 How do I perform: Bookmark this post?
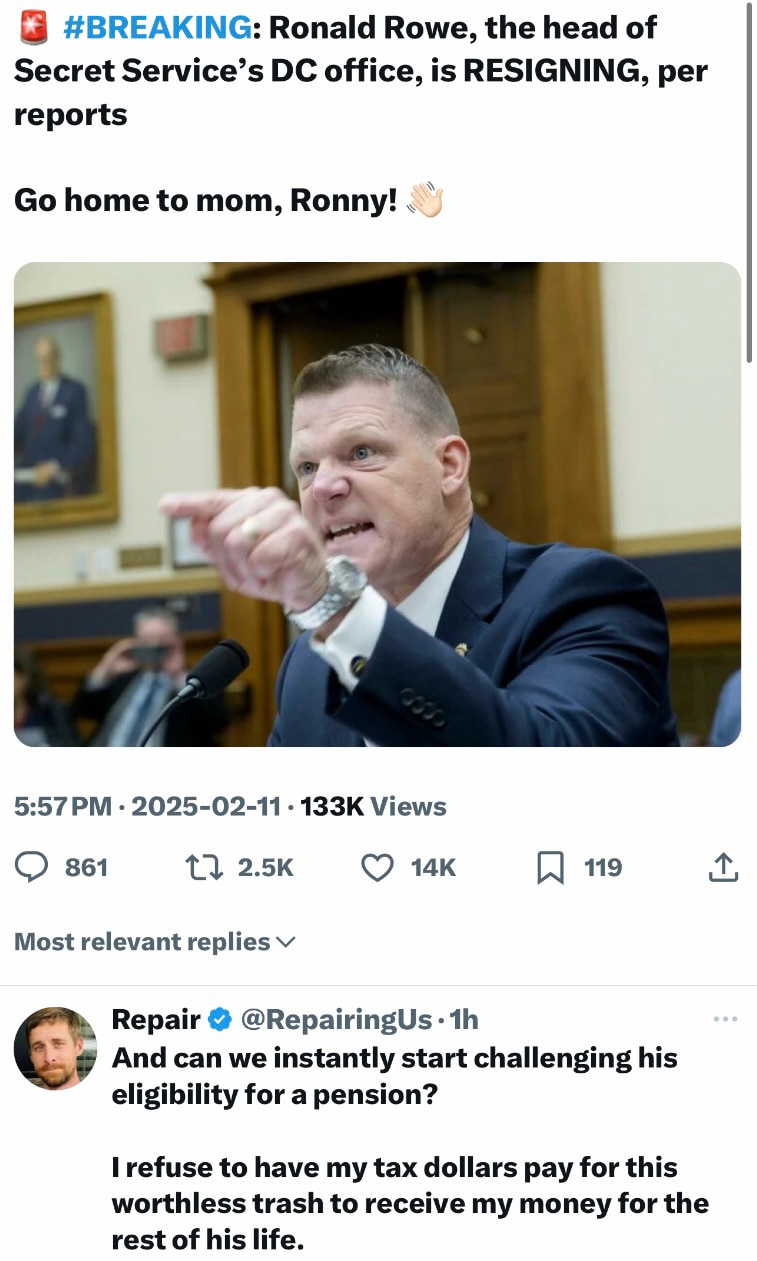coord(549,867)
